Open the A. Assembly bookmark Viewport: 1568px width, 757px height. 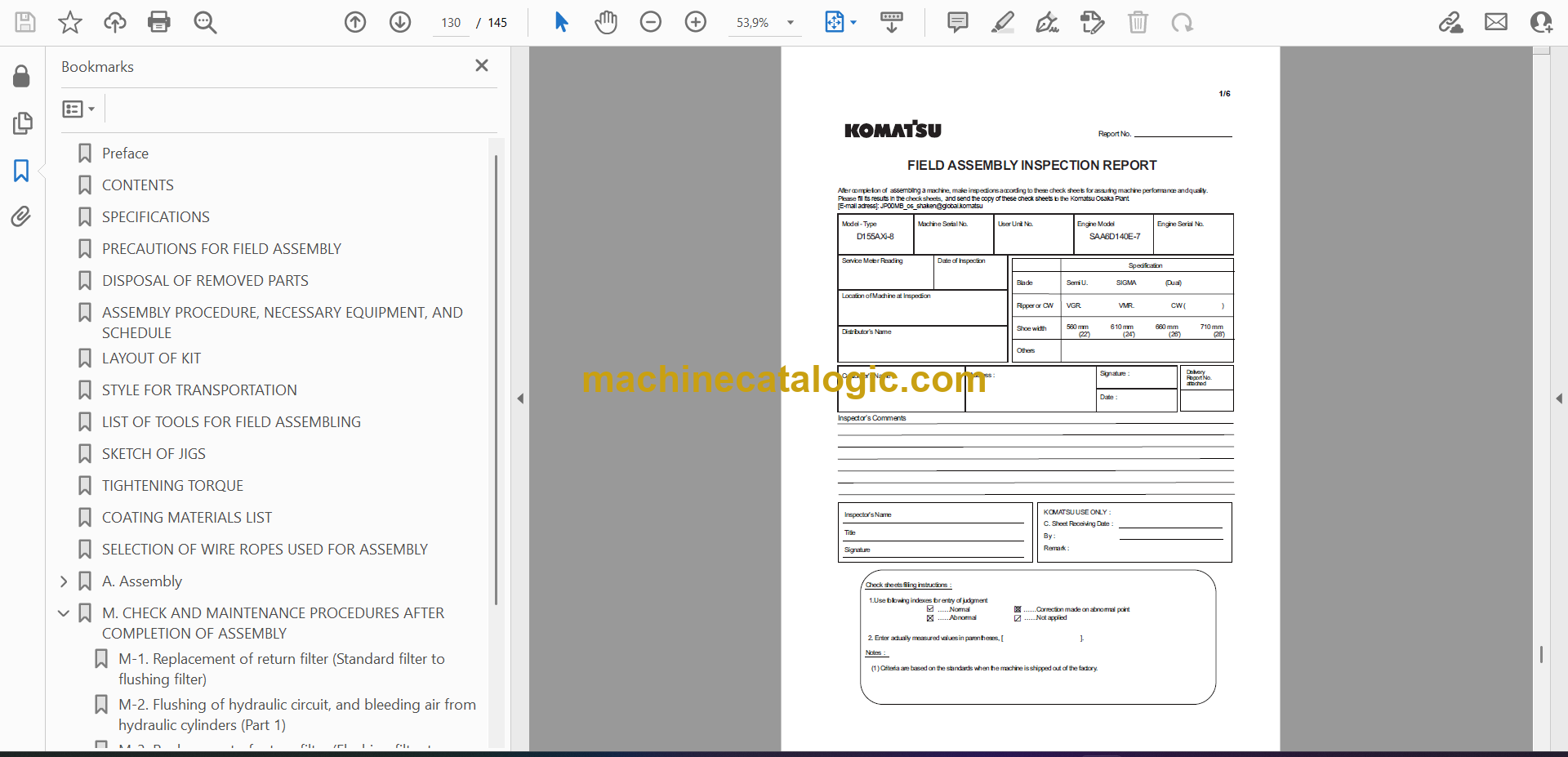(142, 581)
